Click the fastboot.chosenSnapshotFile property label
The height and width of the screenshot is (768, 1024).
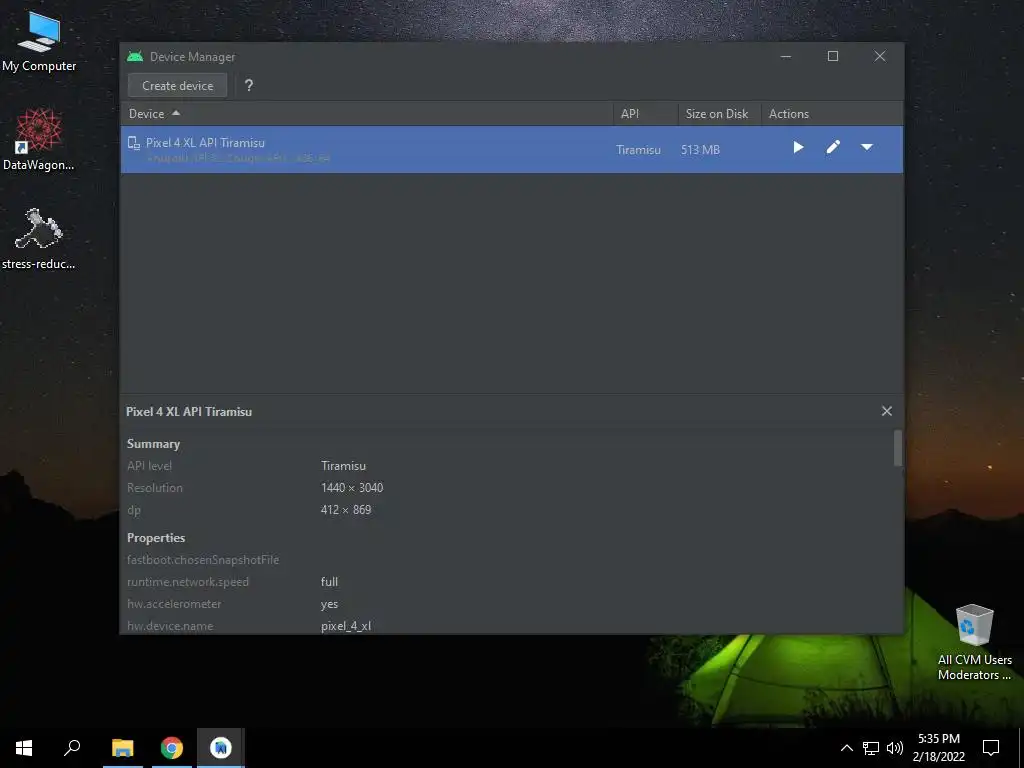click(203, 560)
